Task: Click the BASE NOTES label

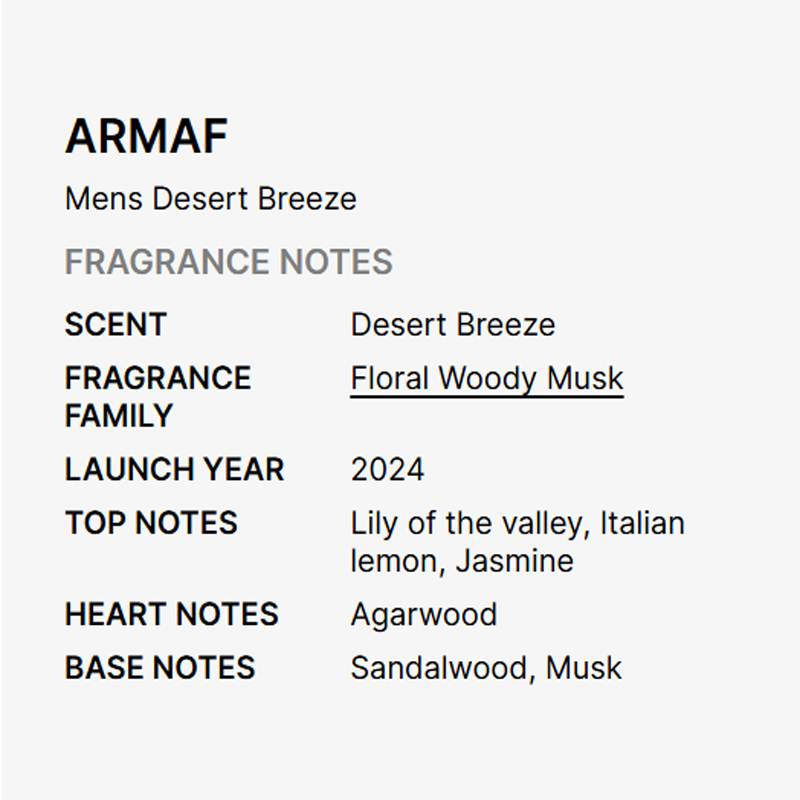Action: click(159, 667)
